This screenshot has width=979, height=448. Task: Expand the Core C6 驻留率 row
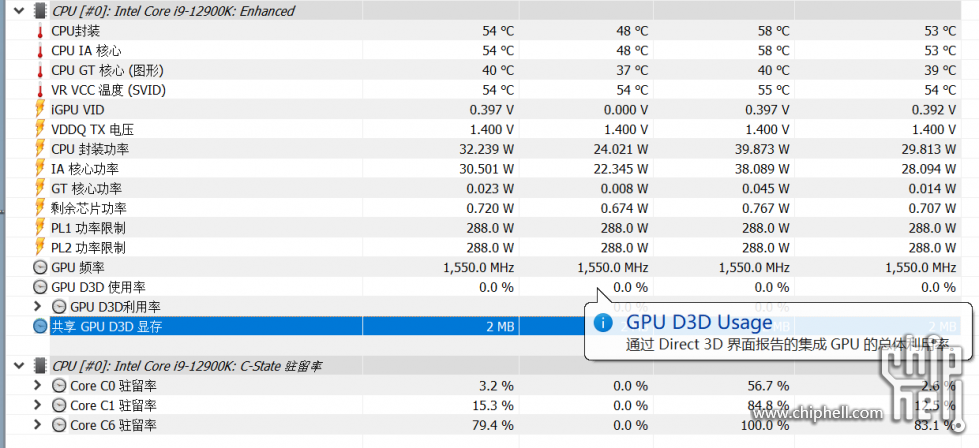[37, 425]
